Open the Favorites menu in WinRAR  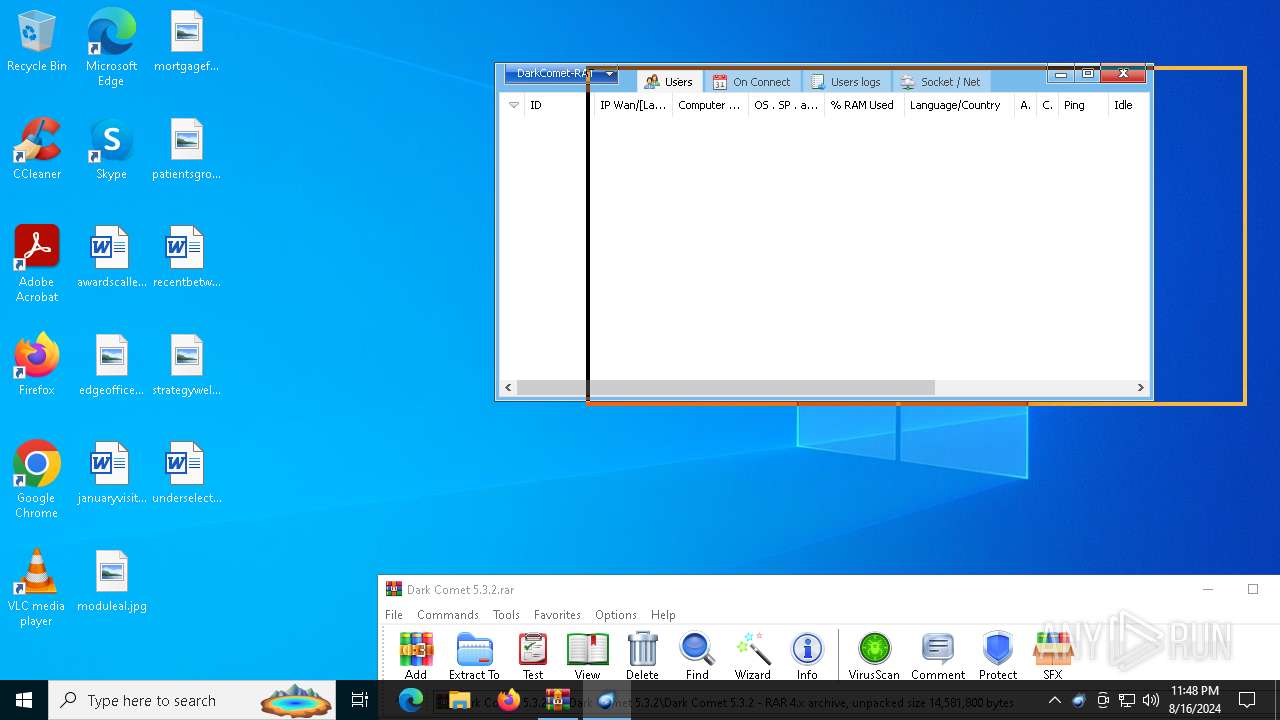click(557, 615)
